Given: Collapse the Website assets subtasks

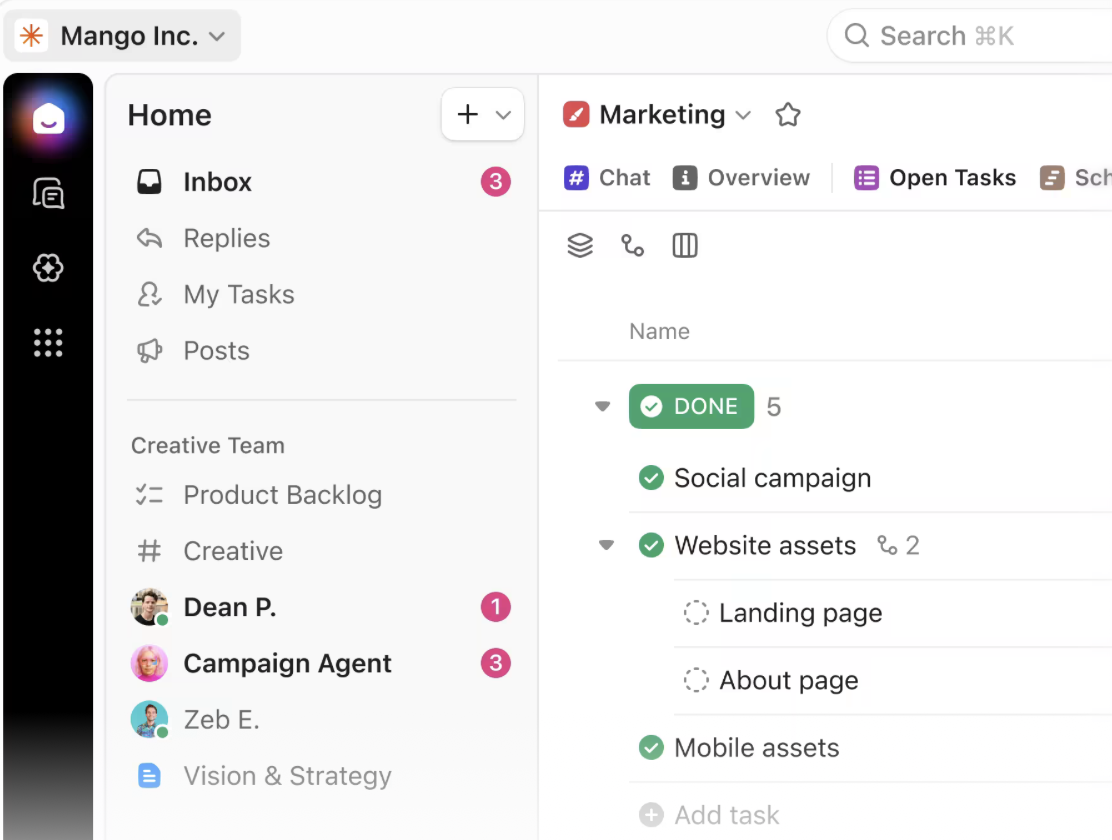Looking at the screenshot, I should click(606, 546).
